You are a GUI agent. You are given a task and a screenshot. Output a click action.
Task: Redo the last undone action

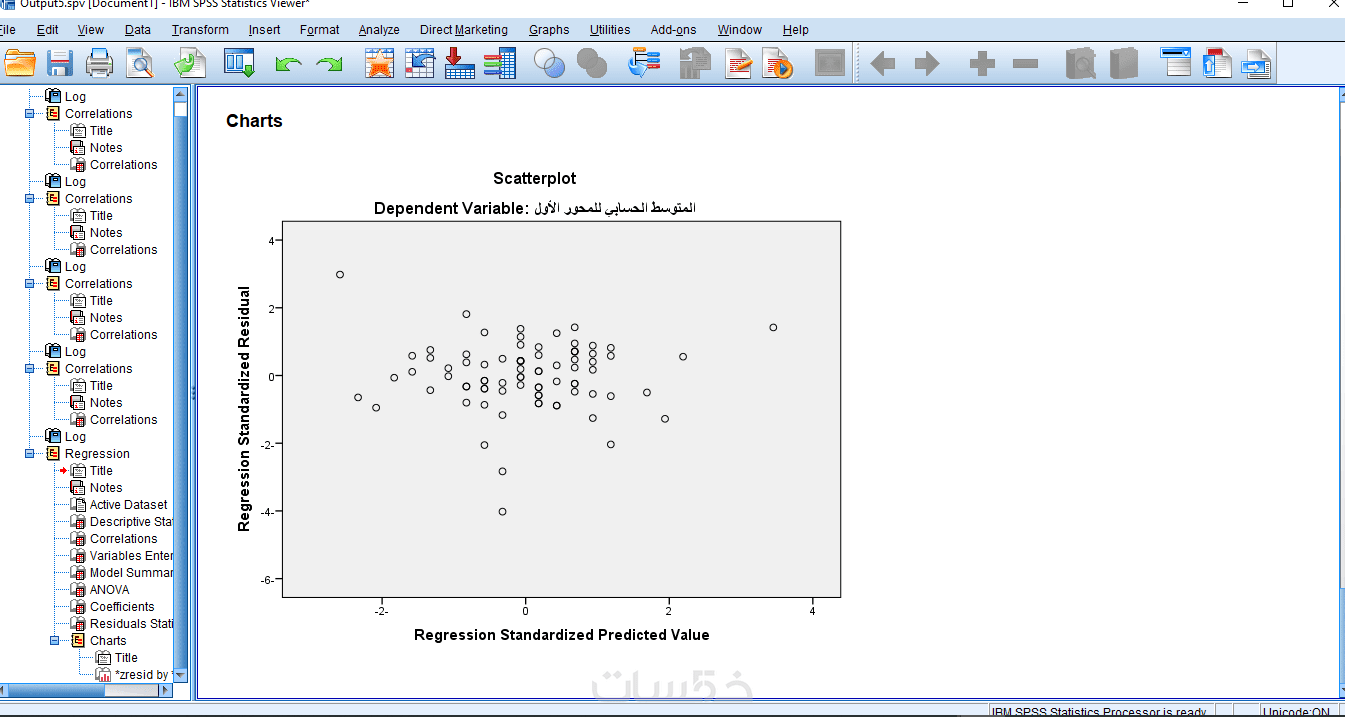(329, 65)
